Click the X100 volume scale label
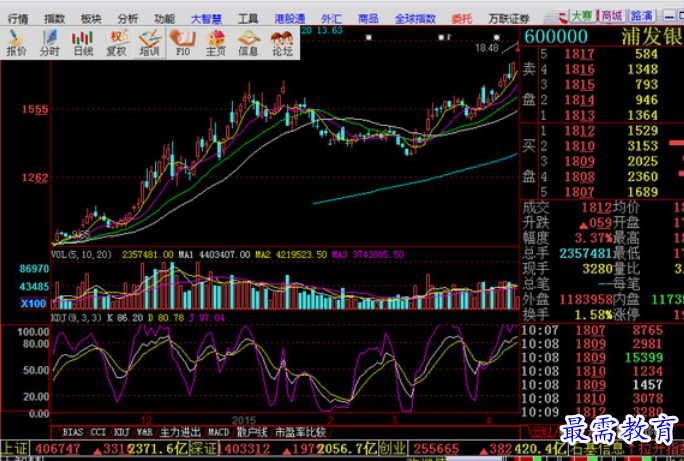 click(x=33, y=303)
